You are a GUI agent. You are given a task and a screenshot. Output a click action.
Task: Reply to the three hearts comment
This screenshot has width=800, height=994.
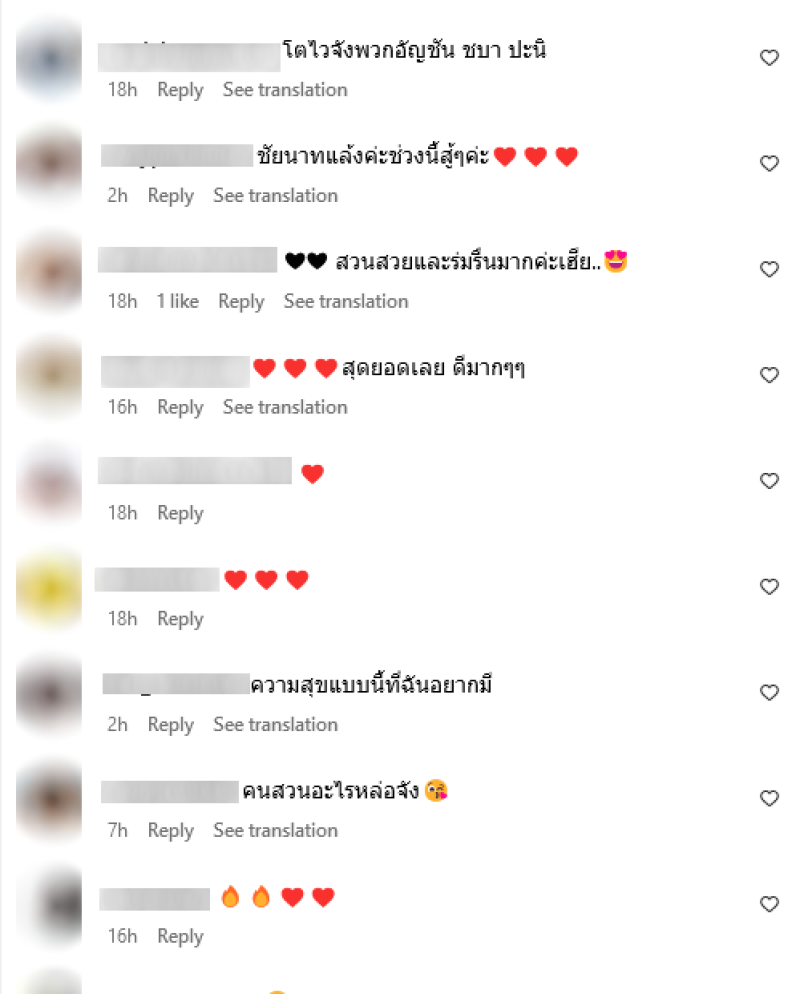pyautogui.click(x=180, y=619)
